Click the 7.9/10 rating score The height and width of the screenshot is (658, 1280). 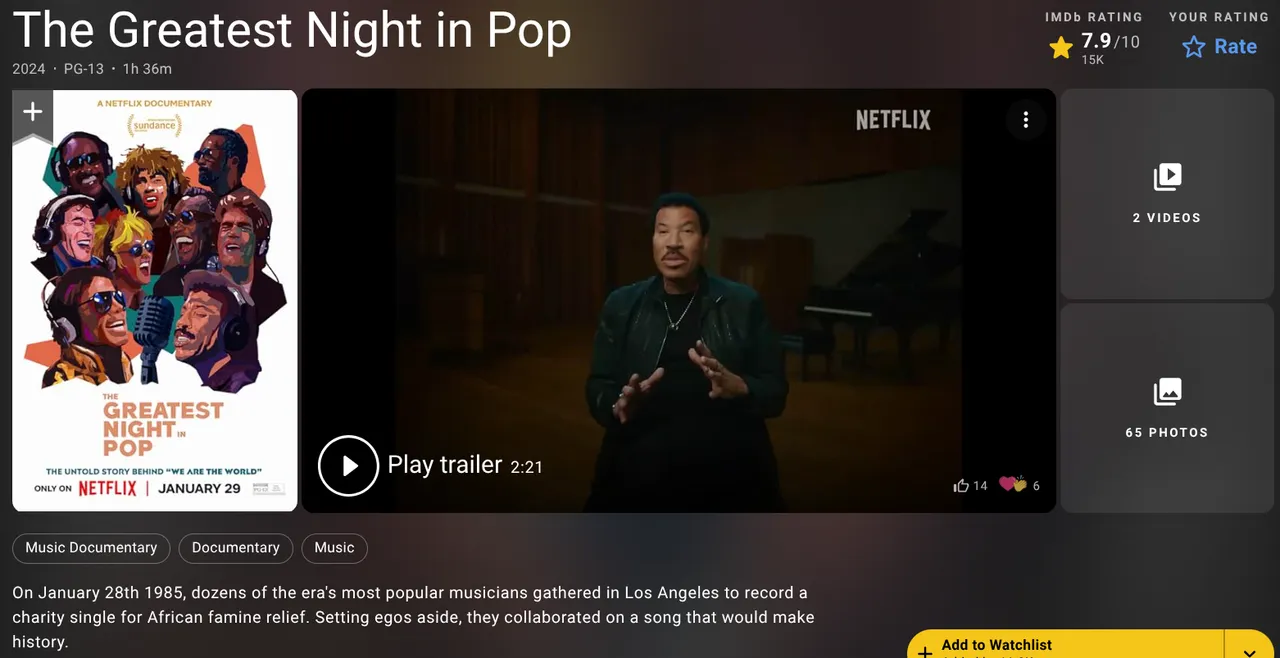[x=1110, y=42]
